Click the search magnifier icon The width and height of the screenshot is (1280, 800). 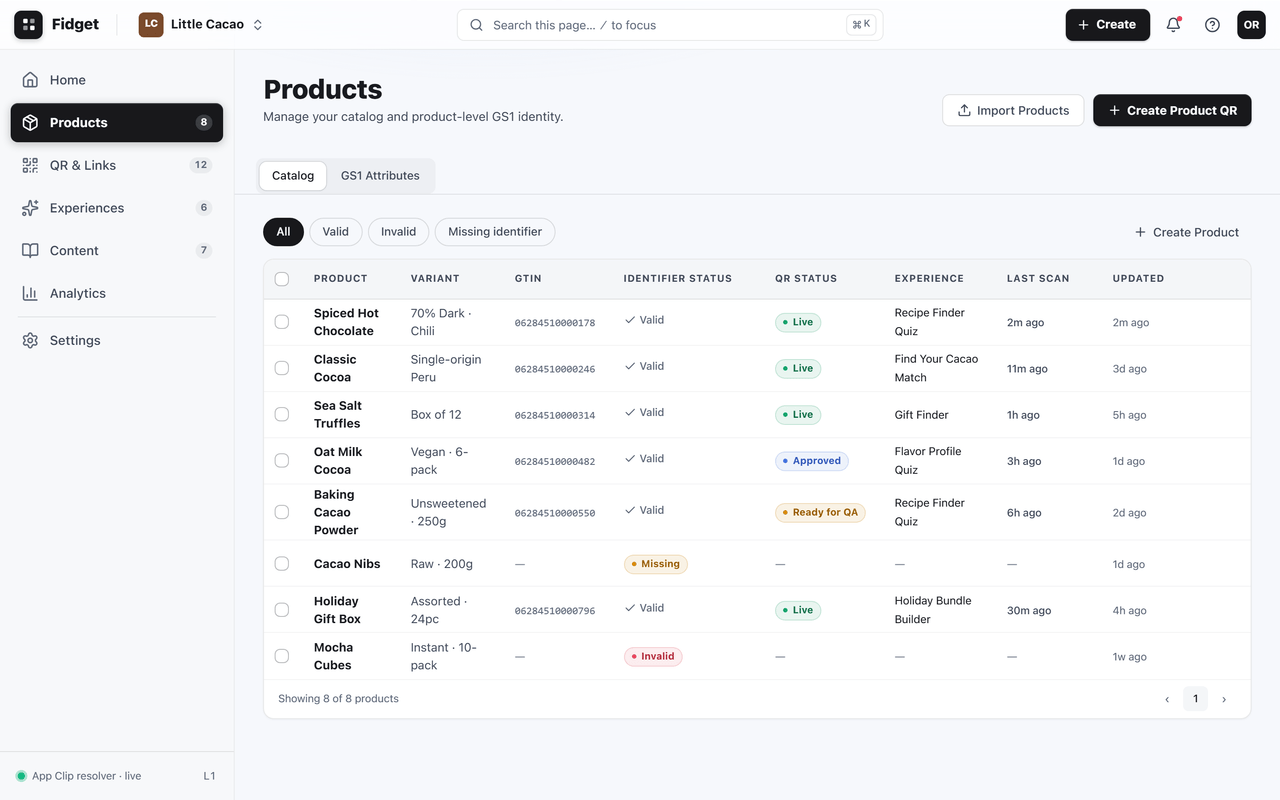coord(476,25)
